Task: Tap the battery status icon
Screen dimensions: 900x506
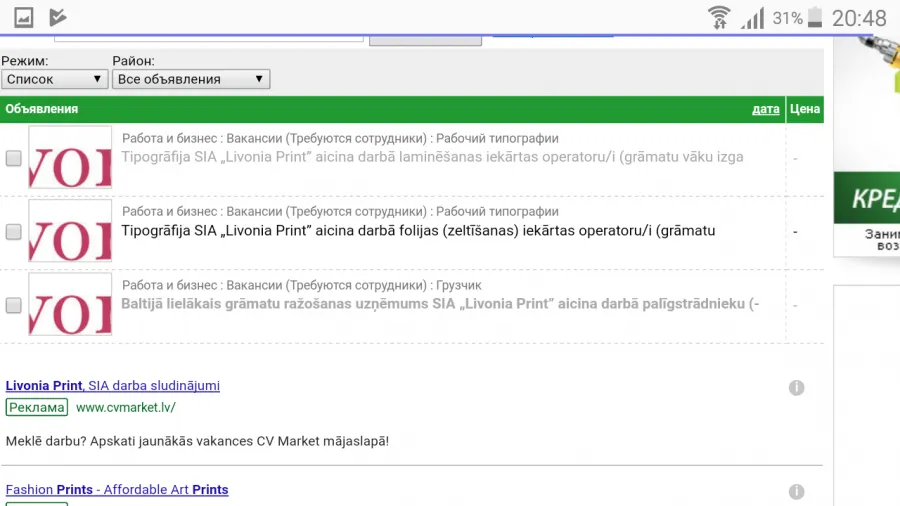Action: [814, 18]
